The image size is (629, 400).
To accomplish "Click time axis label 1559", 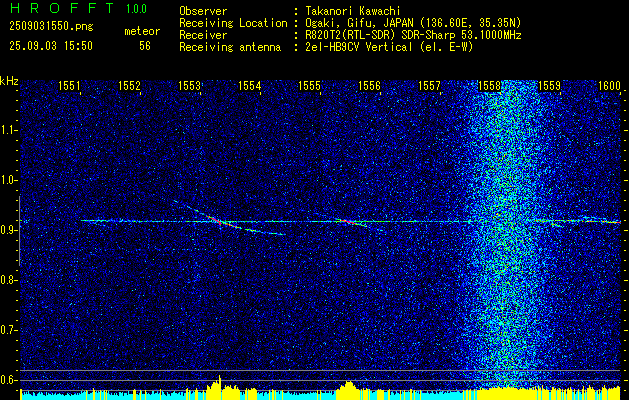I will 549,85.
